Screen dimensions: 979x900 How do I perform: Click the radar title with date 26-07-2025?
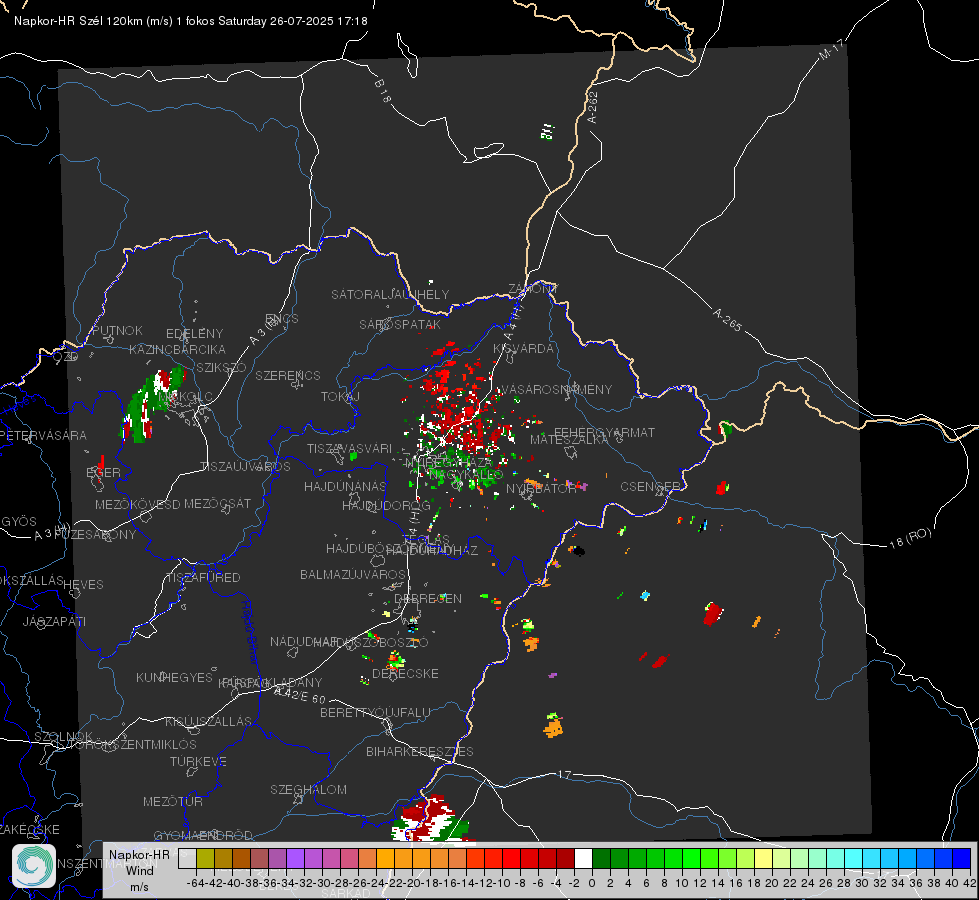click(x=190, y=21)
